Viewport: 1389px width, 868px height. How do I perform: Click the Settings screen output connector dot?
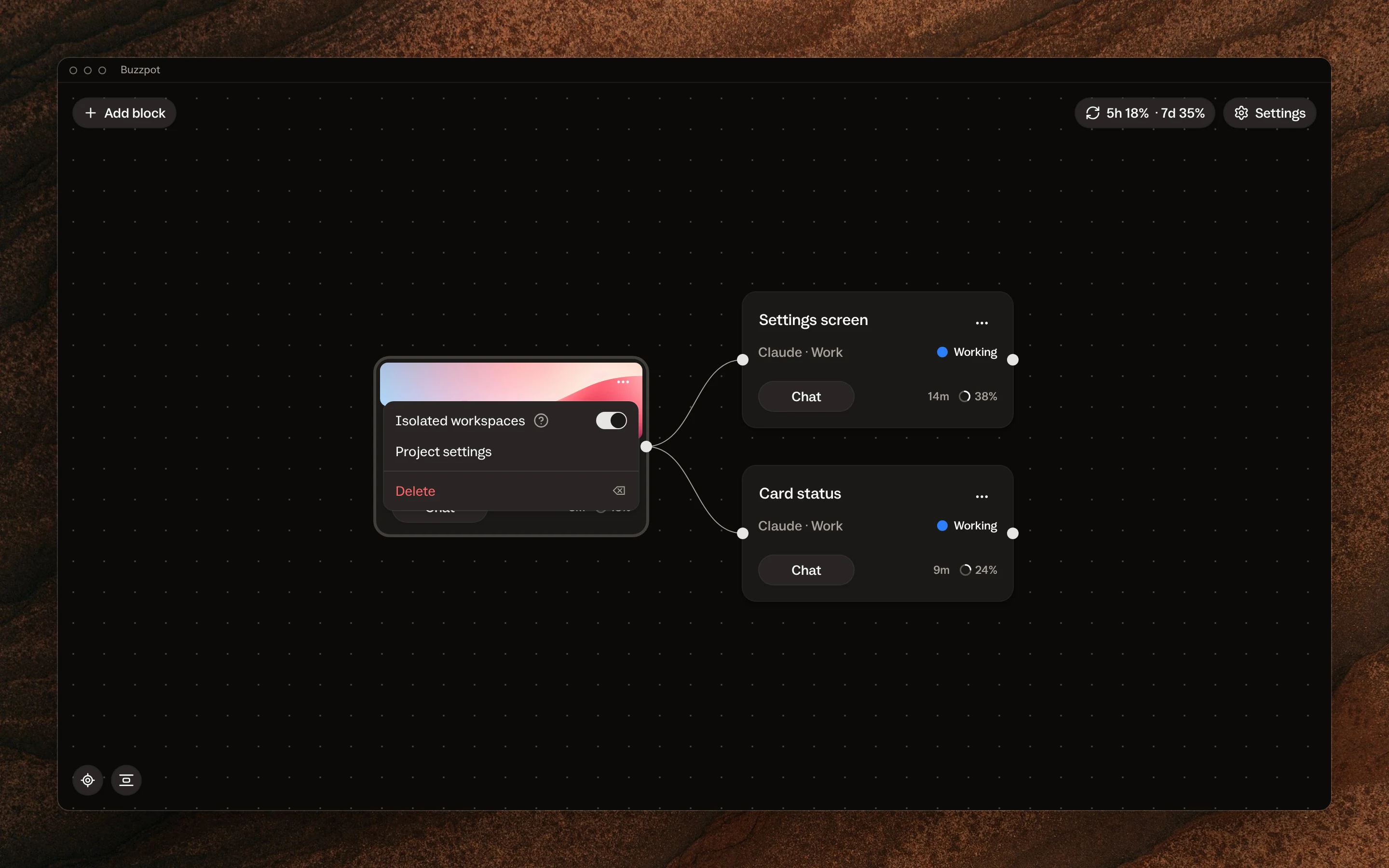pyautogui.click(x=1013, y=360)
